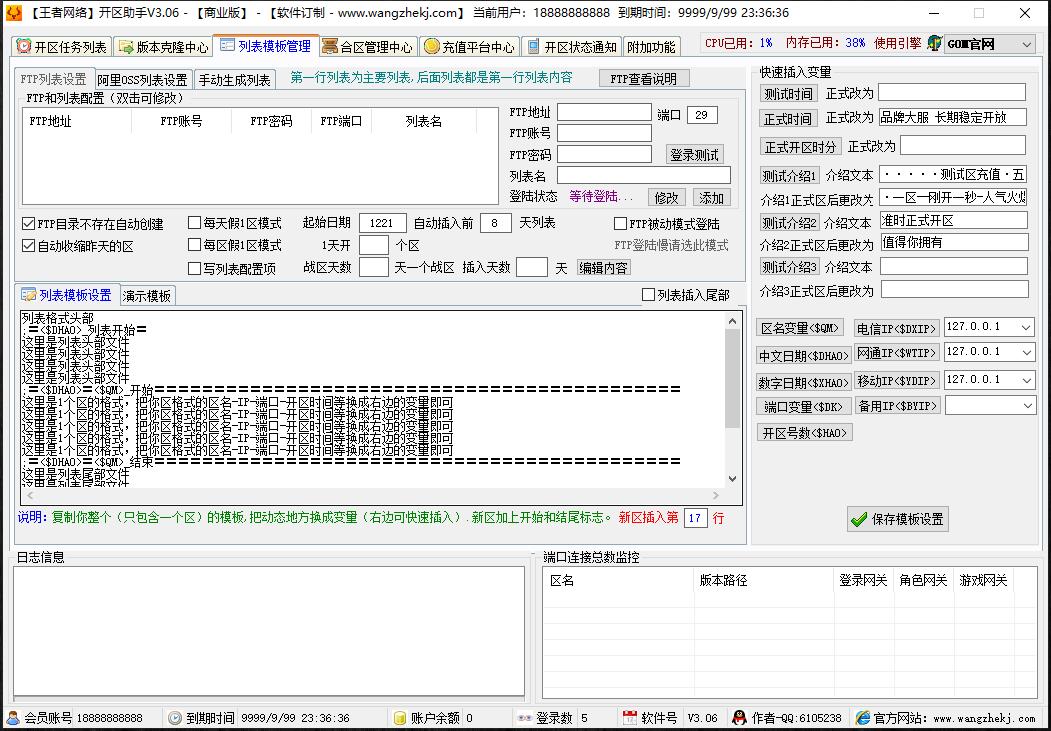This screenshot has height=731, width=1051.
Task: Click the 正式时间 variable button
Action: (788, 119)
